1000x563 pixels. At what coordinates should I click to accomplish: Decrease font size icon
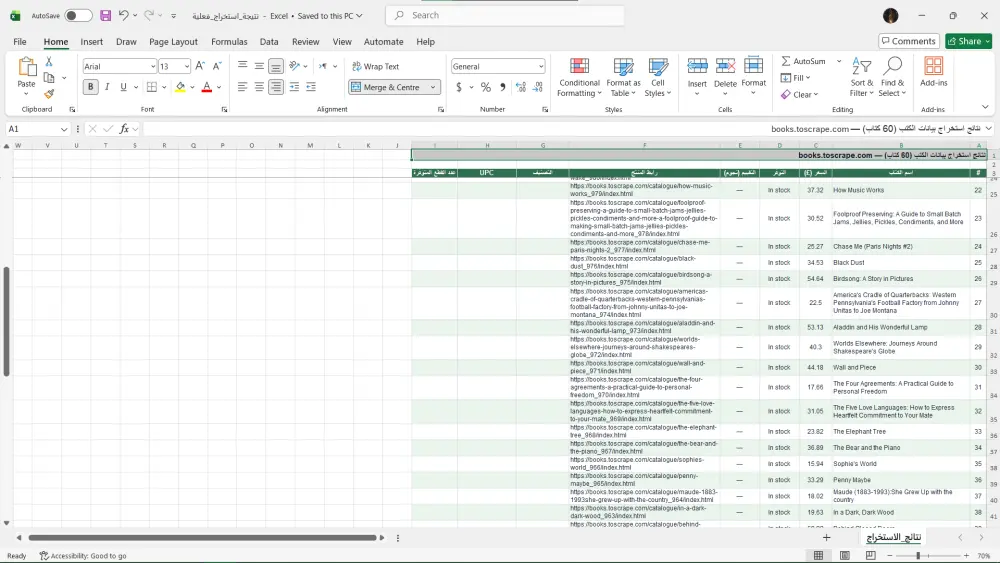pos(217,66)
